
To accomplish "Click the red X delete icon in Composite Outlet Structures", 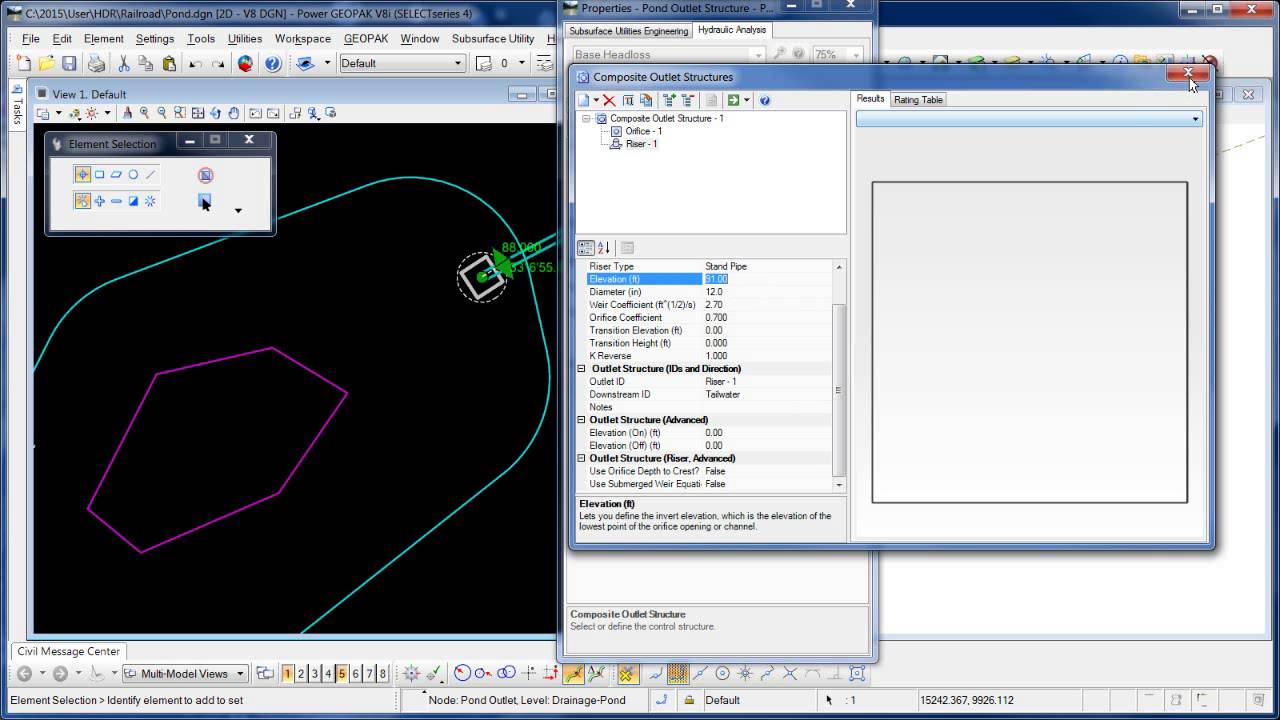I will coord(609,100).
